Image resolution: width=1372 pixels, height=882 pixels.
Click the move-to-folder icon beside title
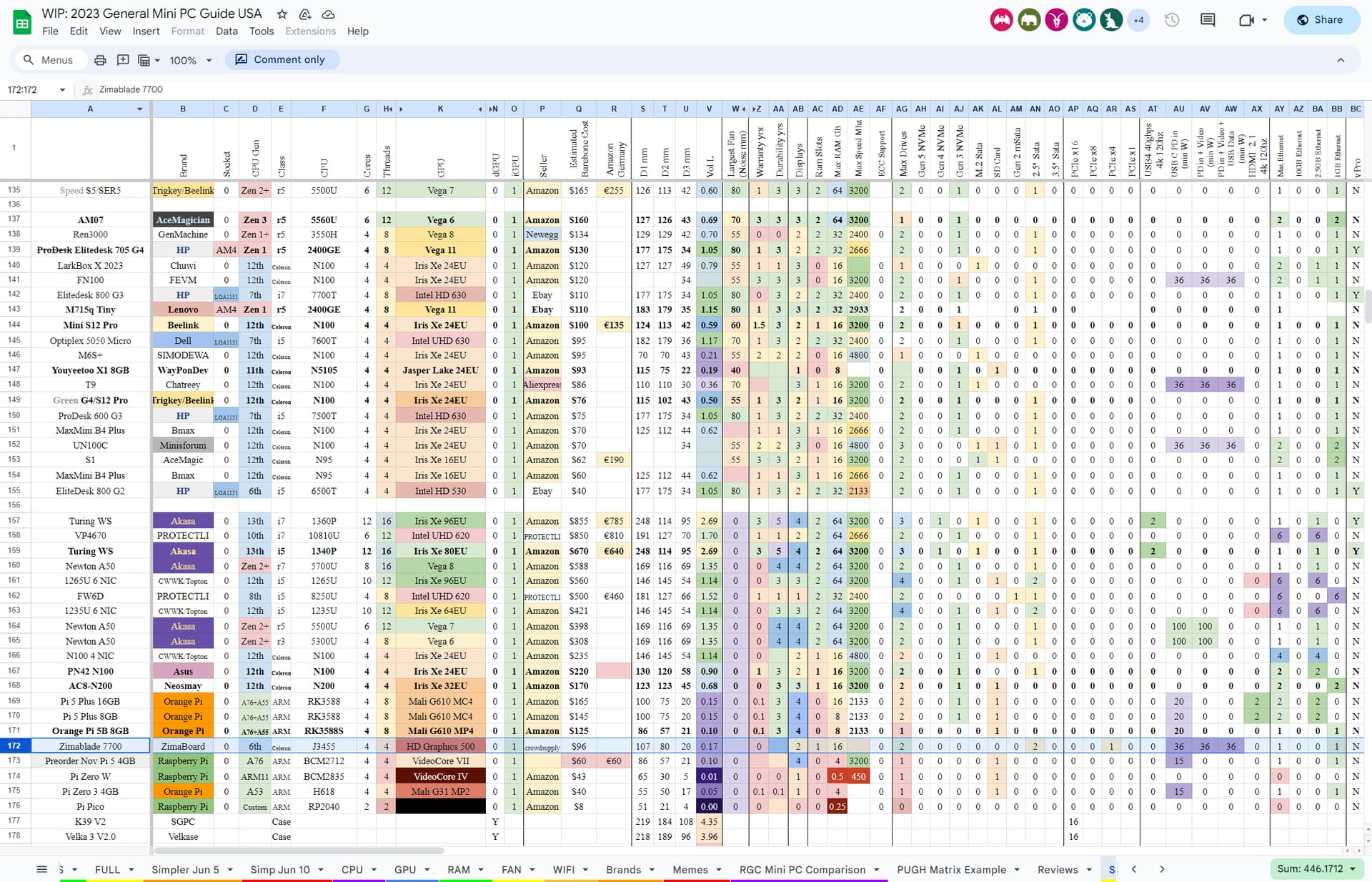pos(305,14)
